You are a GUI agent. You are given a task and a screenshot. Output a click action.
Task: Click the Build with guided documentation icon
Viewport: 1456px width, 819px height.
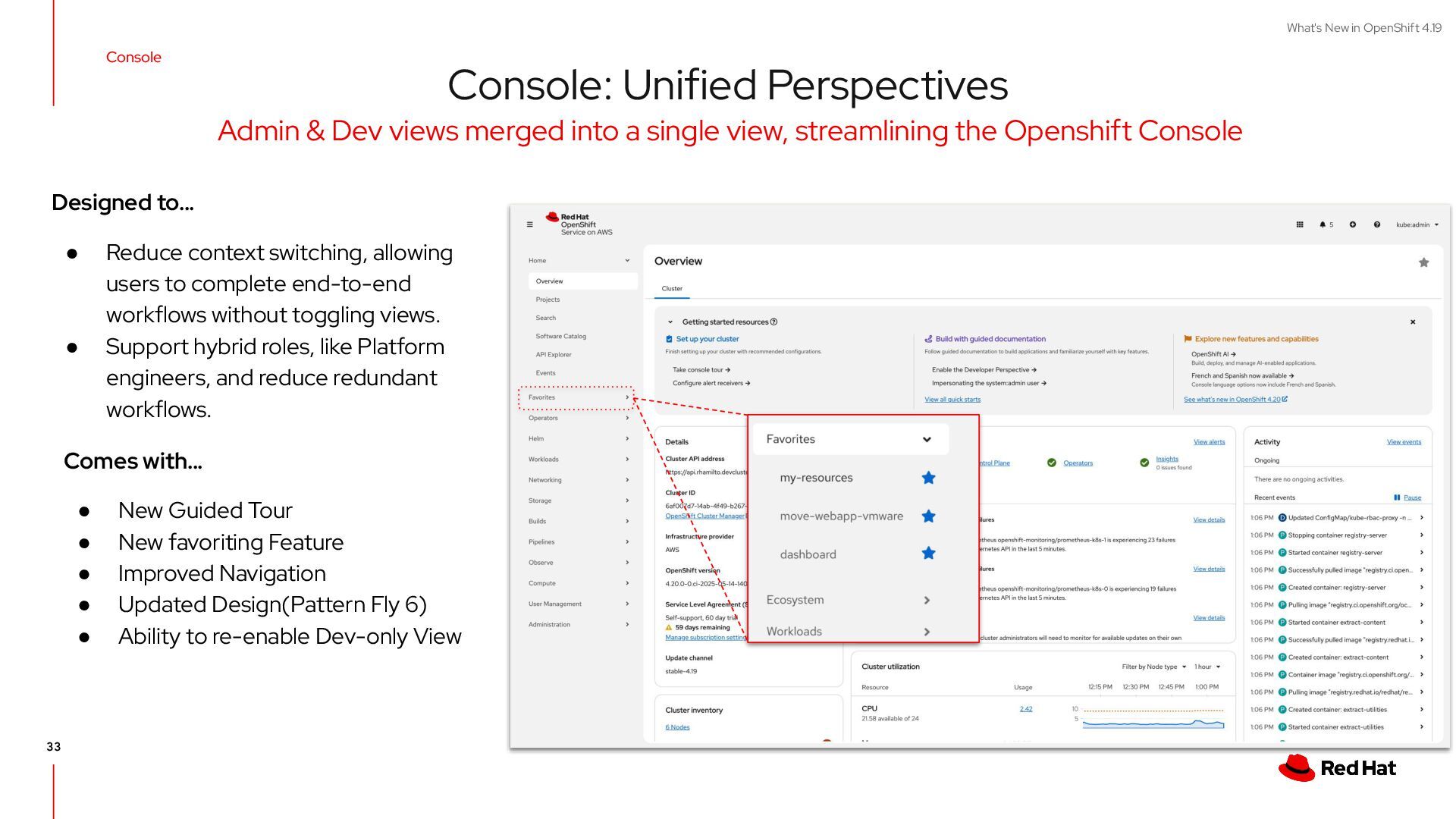tap(928, 339)
